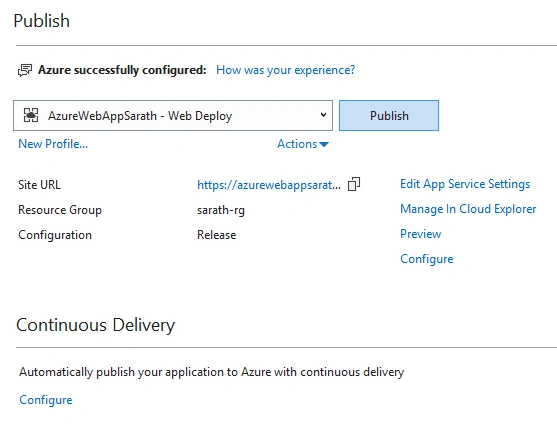
Task: Click the Automatically publish your application description
Action: pos(212,372)
